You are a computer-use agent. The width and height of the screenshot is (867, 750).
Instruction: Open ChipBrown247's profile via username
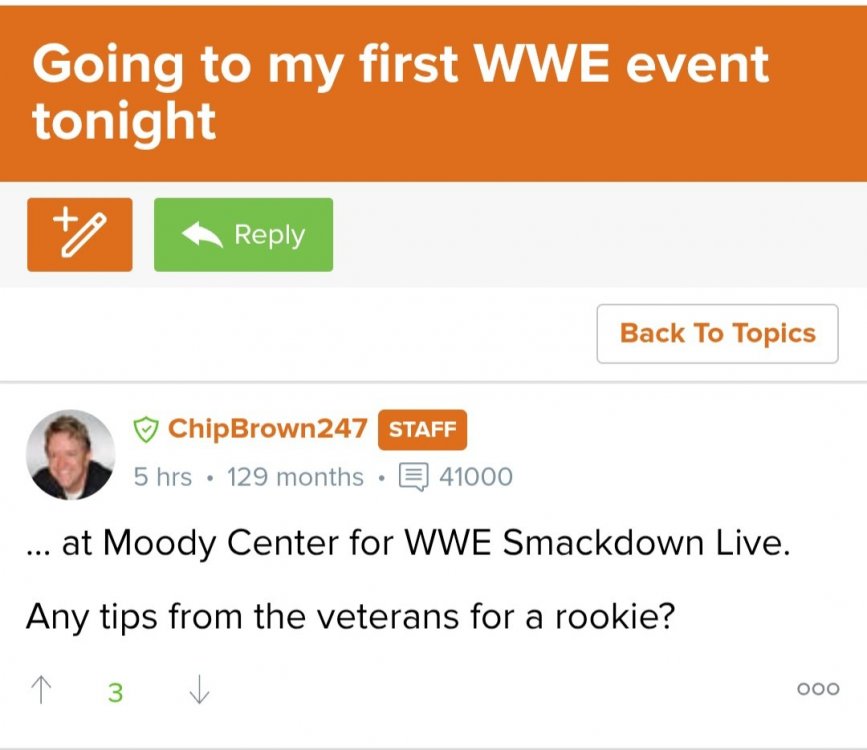point(267,430)
